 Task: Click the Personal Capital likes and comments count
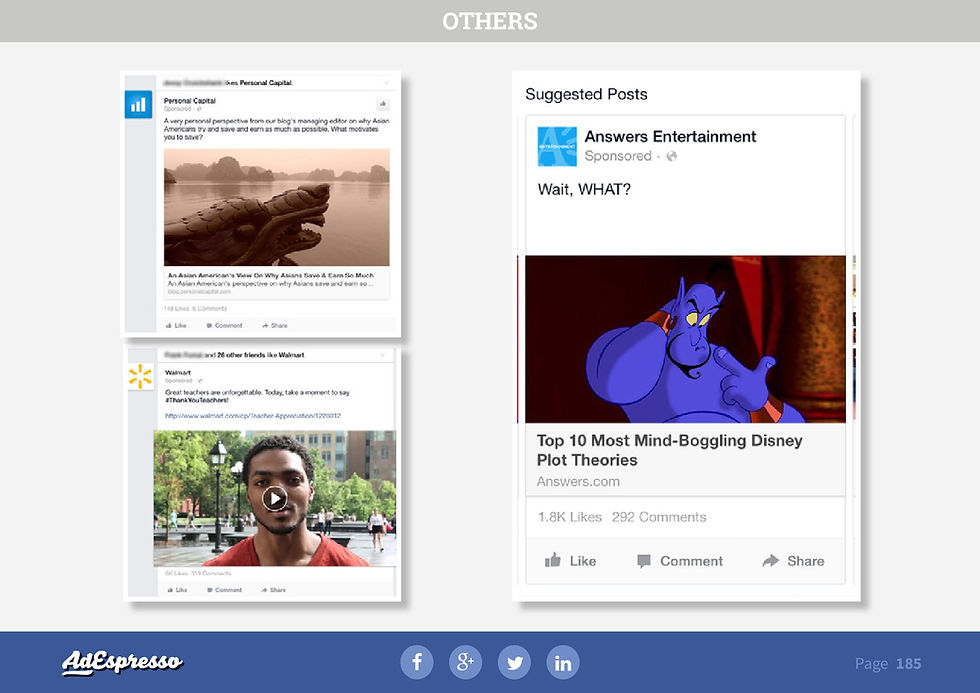coord(195,309)
